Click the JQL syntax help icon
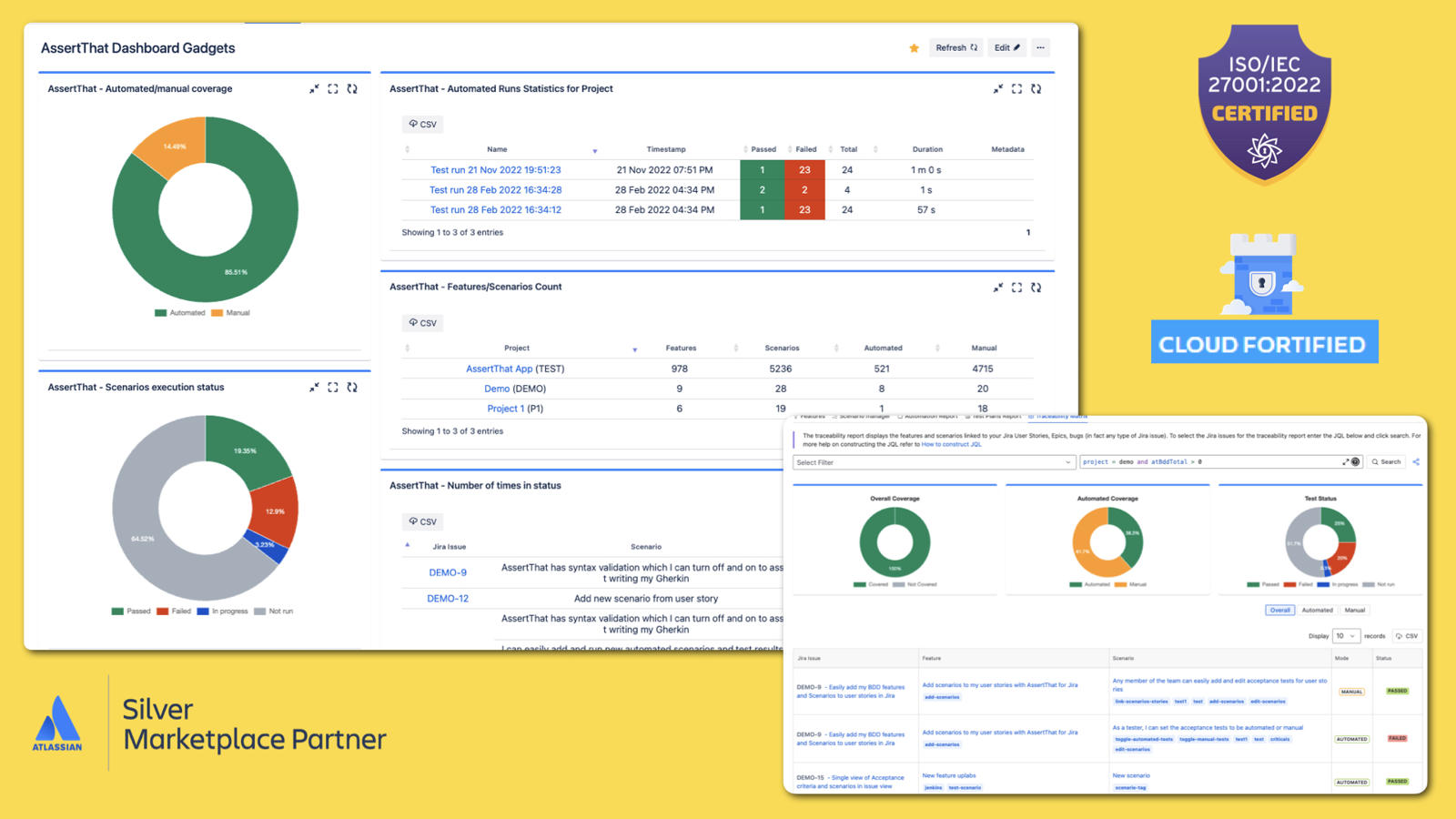Screen dimensions: 1456x819 [x=1356, y=462]
